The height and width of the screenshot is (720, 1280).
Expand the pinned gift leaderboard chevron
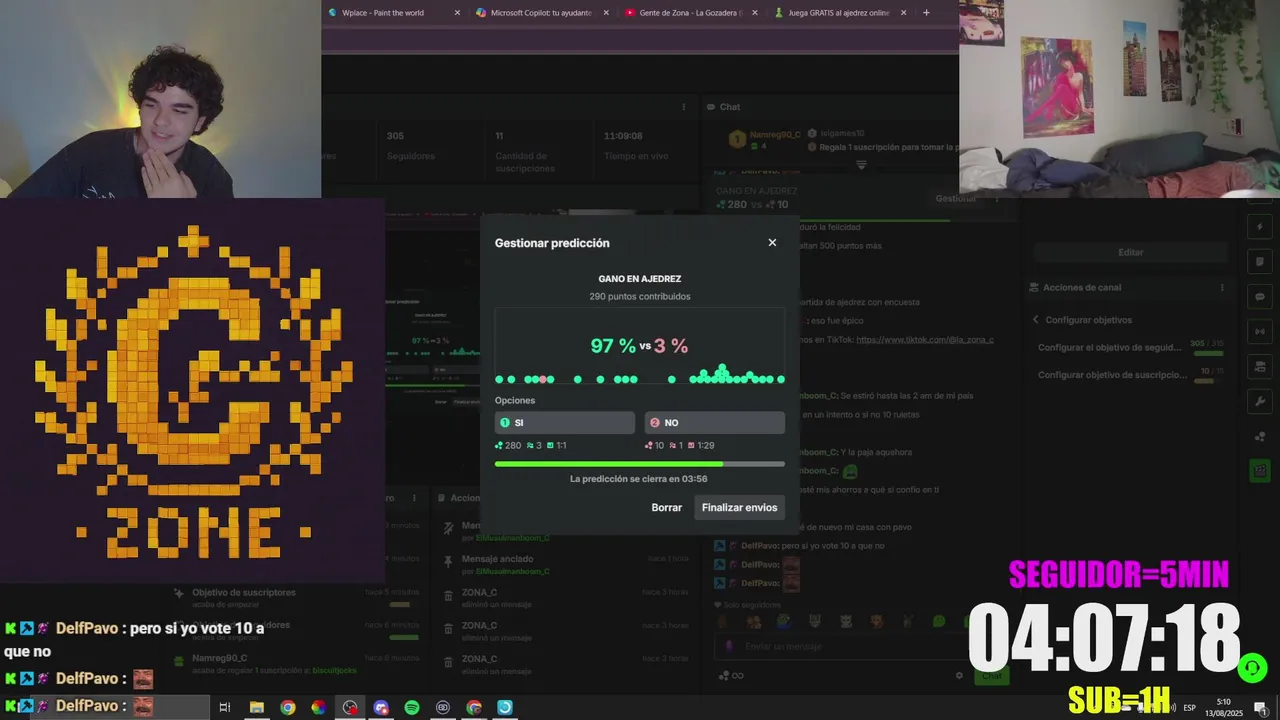(861, 165)
